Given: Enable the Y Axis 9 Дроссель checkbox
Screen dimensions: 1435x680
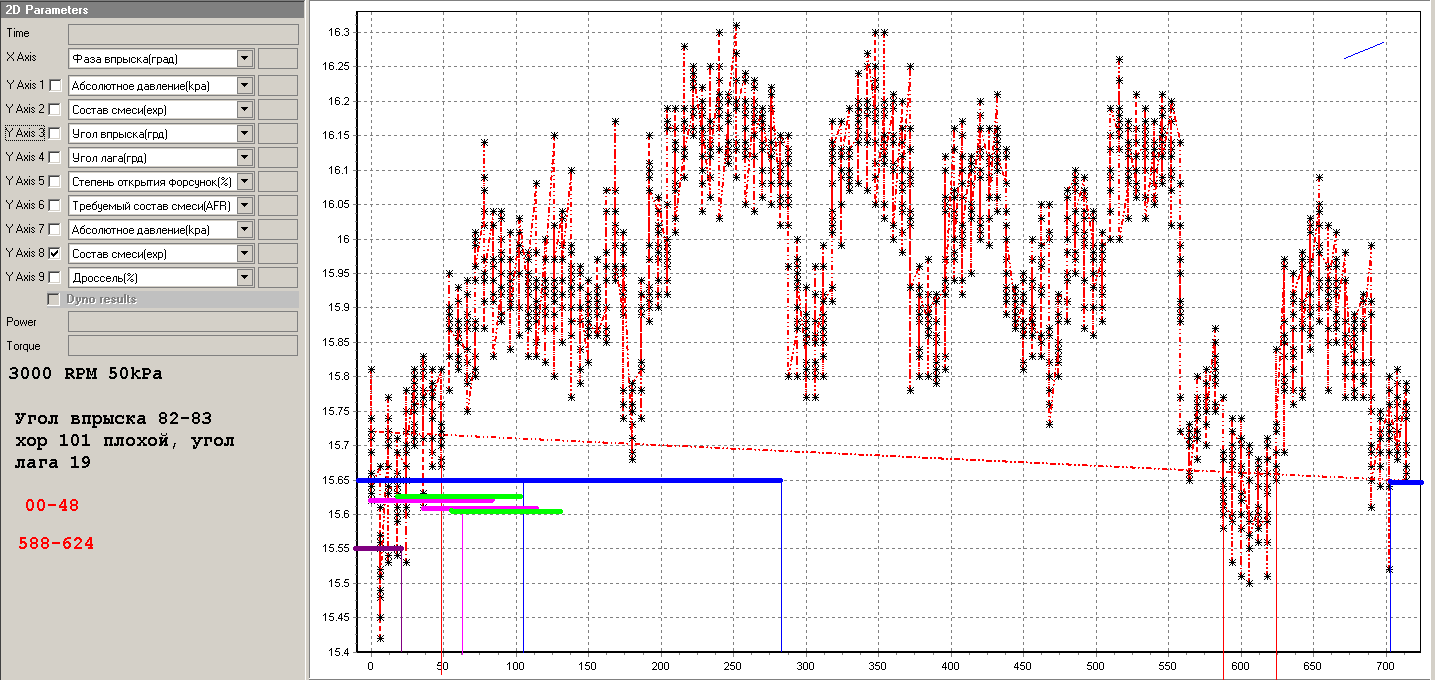Looking at the screenshot, I should coord(55,278).
